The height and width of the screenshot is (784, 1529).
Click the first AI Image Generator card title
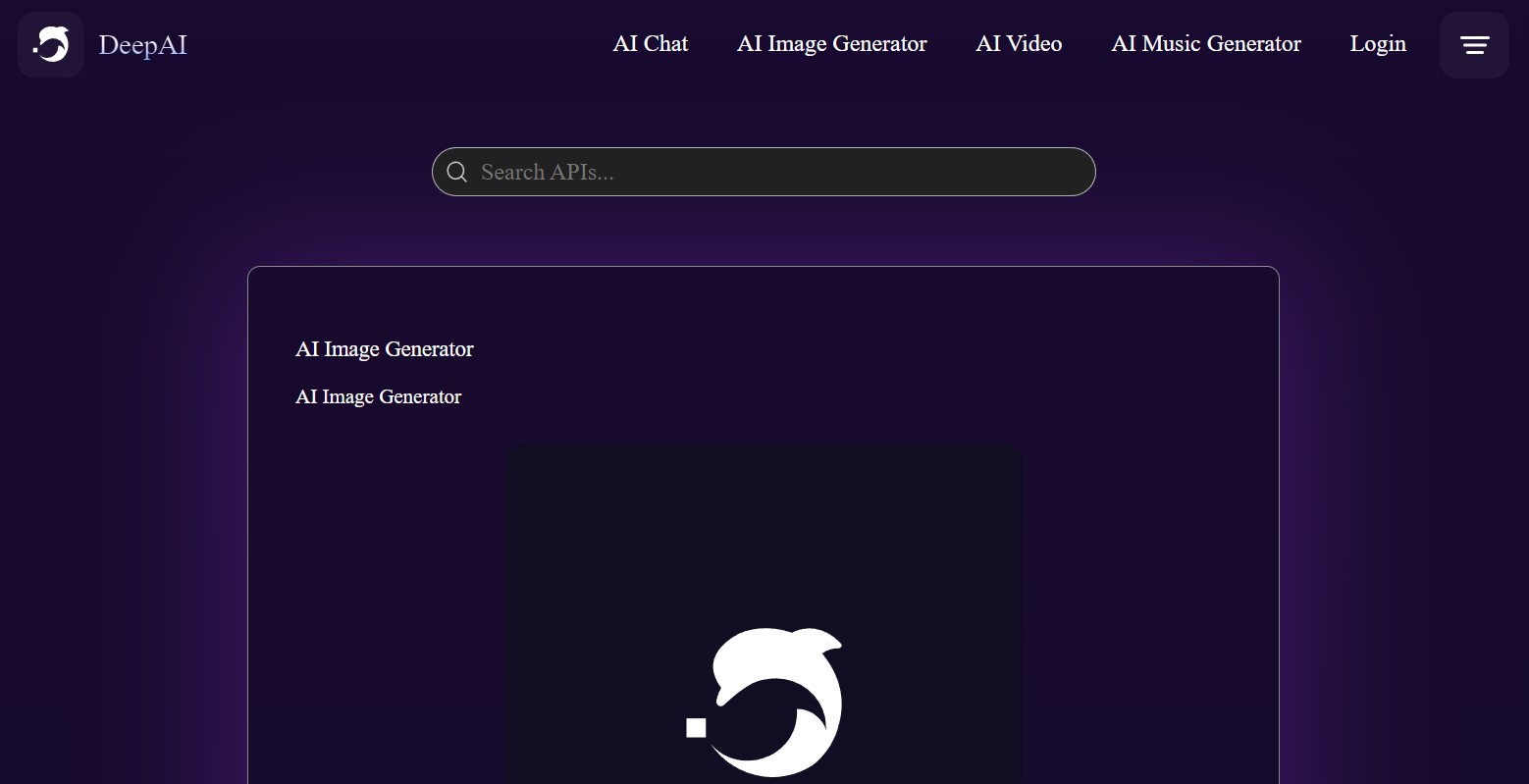coord(385,349)
